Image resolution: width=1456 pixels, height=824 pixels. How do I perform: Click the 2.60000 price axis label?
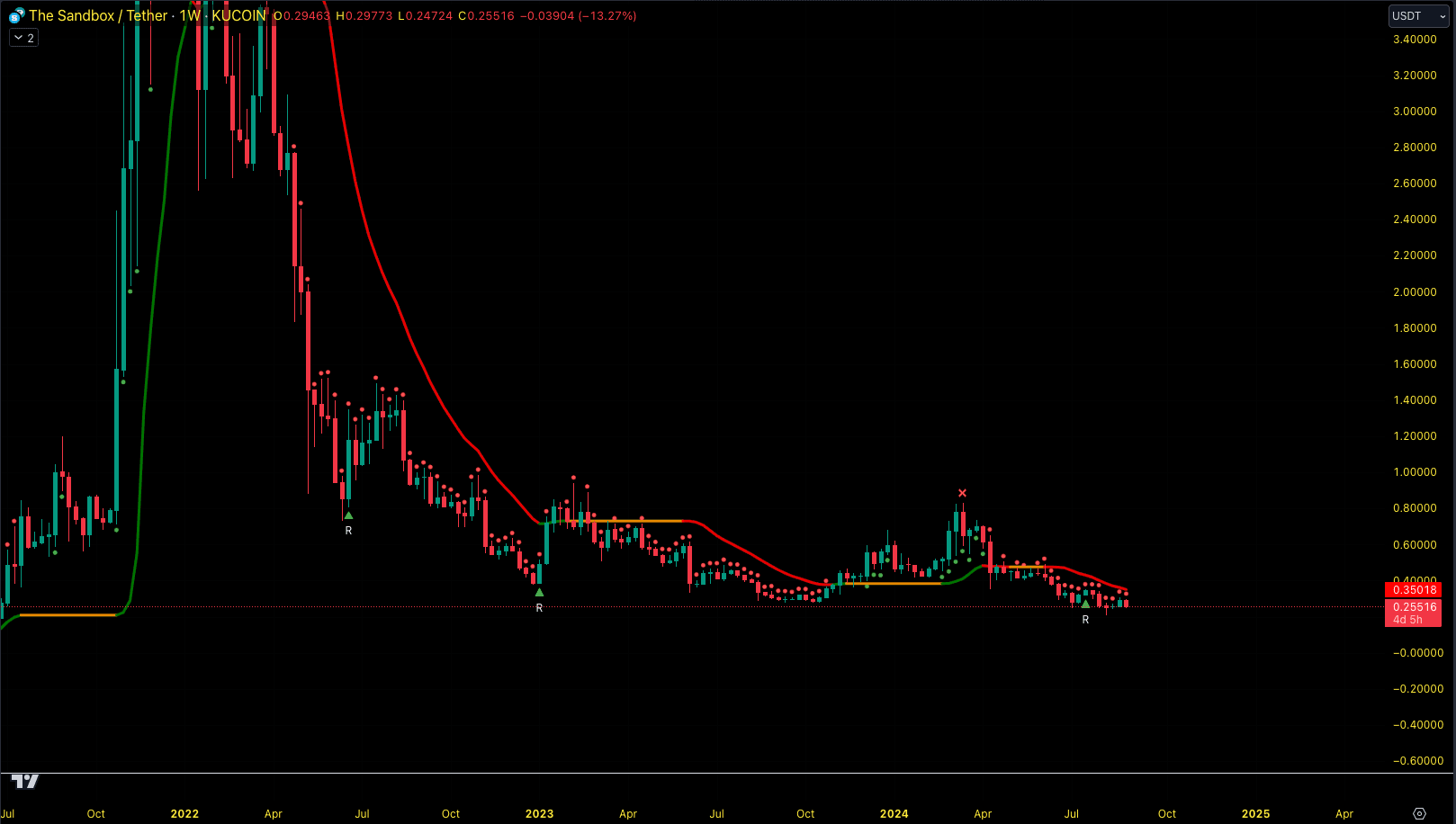pos(1415,184)
